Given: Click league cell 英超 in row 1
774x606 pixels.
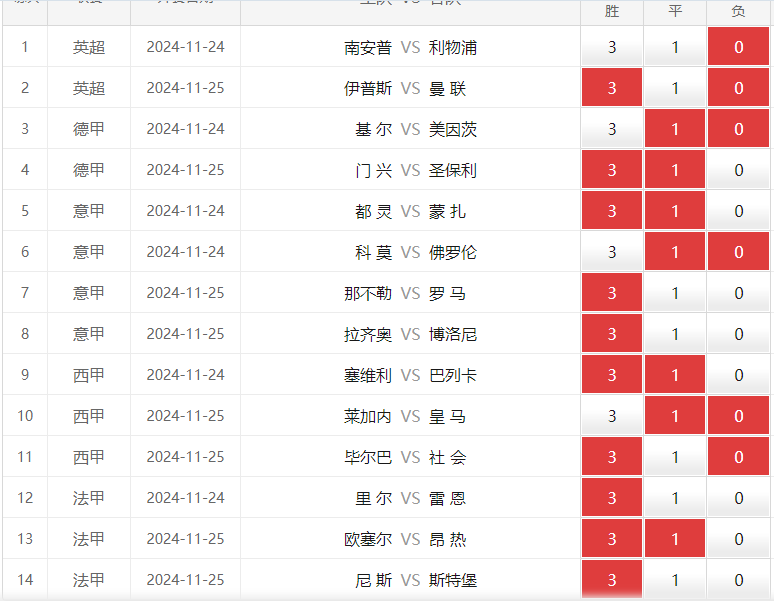Looking at the screenshot, I should point(89,47).
